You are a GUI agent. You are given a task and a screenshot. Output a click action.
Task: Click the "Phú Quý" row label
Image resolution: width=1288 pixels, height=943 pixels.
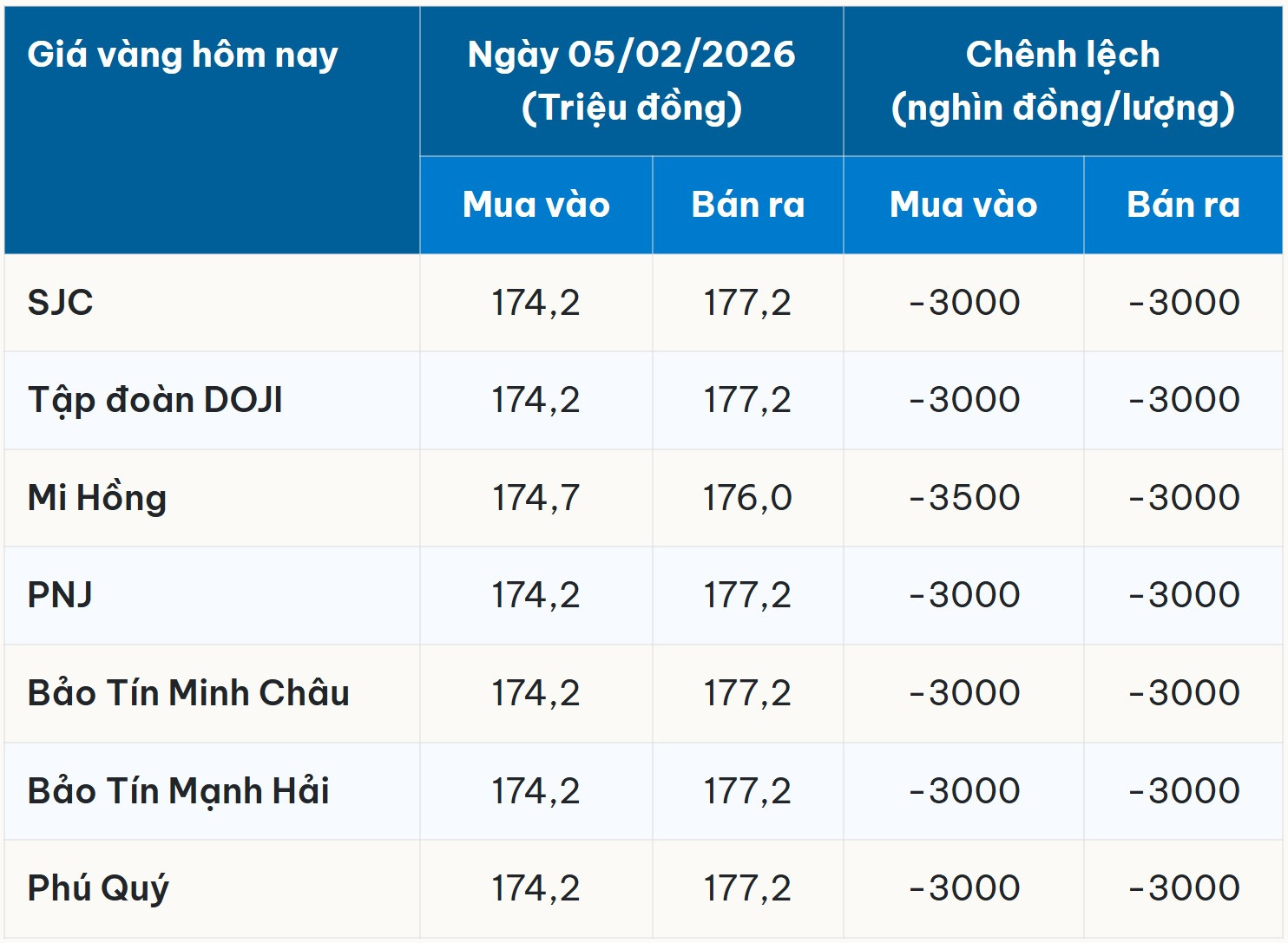point(98,888)
